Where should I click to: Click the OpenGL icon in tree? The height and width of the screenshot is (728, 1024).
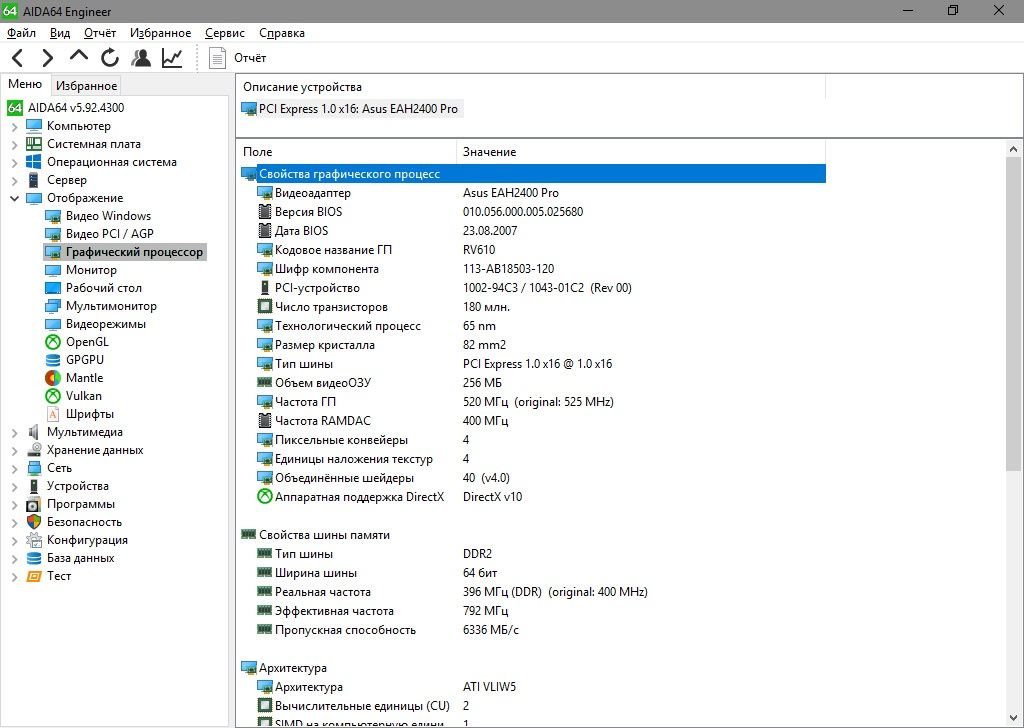[53, 342]
